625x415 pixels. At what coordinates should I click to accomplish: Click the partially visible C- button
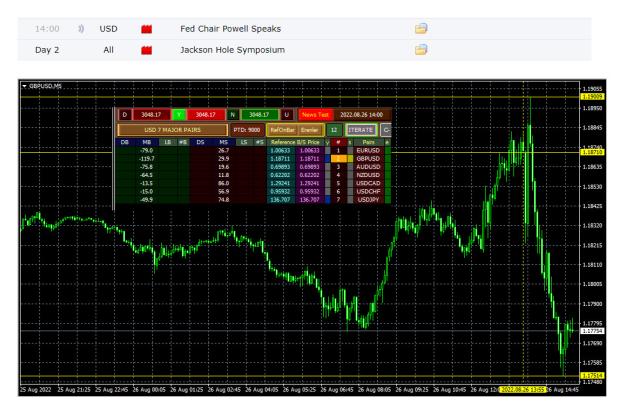(x=386, y=130)
